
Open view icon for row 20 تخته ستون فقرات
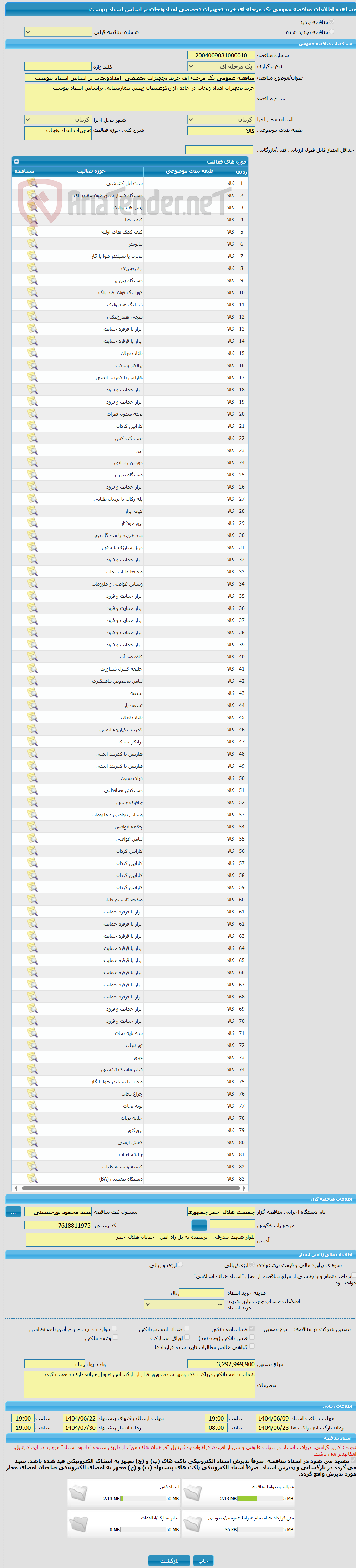(x=32, y=414)
